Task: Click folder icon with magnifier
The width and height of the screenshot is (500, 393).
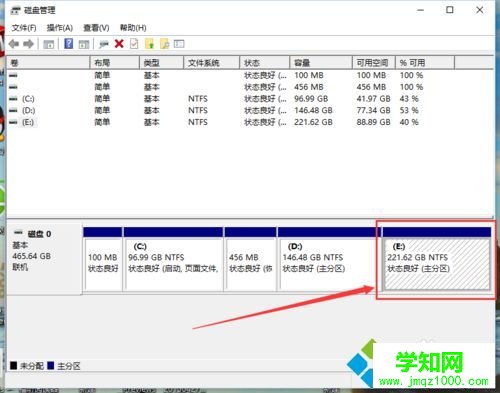Action: click(x=165, y=44)
